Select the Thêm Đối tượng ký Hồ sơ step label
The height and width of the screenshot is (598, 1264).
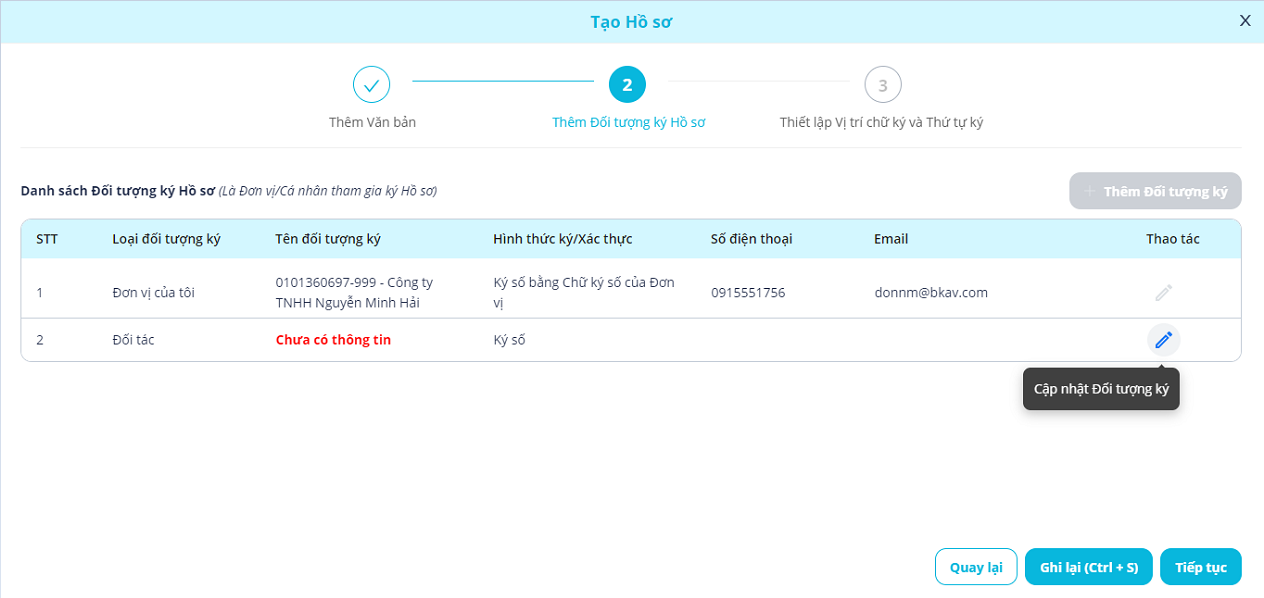point(629,123)
